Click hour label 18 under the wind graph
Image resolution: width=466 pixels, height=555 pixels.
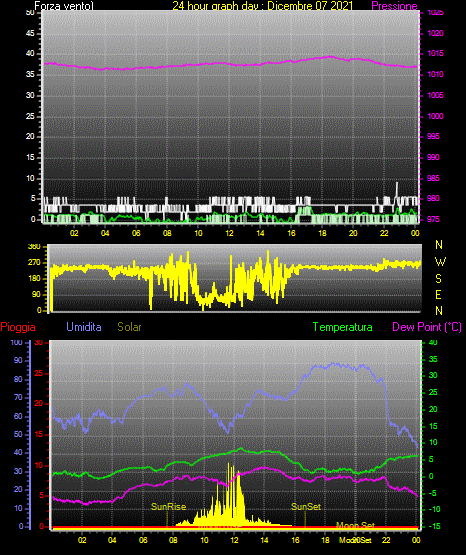(x=322, y=233)
